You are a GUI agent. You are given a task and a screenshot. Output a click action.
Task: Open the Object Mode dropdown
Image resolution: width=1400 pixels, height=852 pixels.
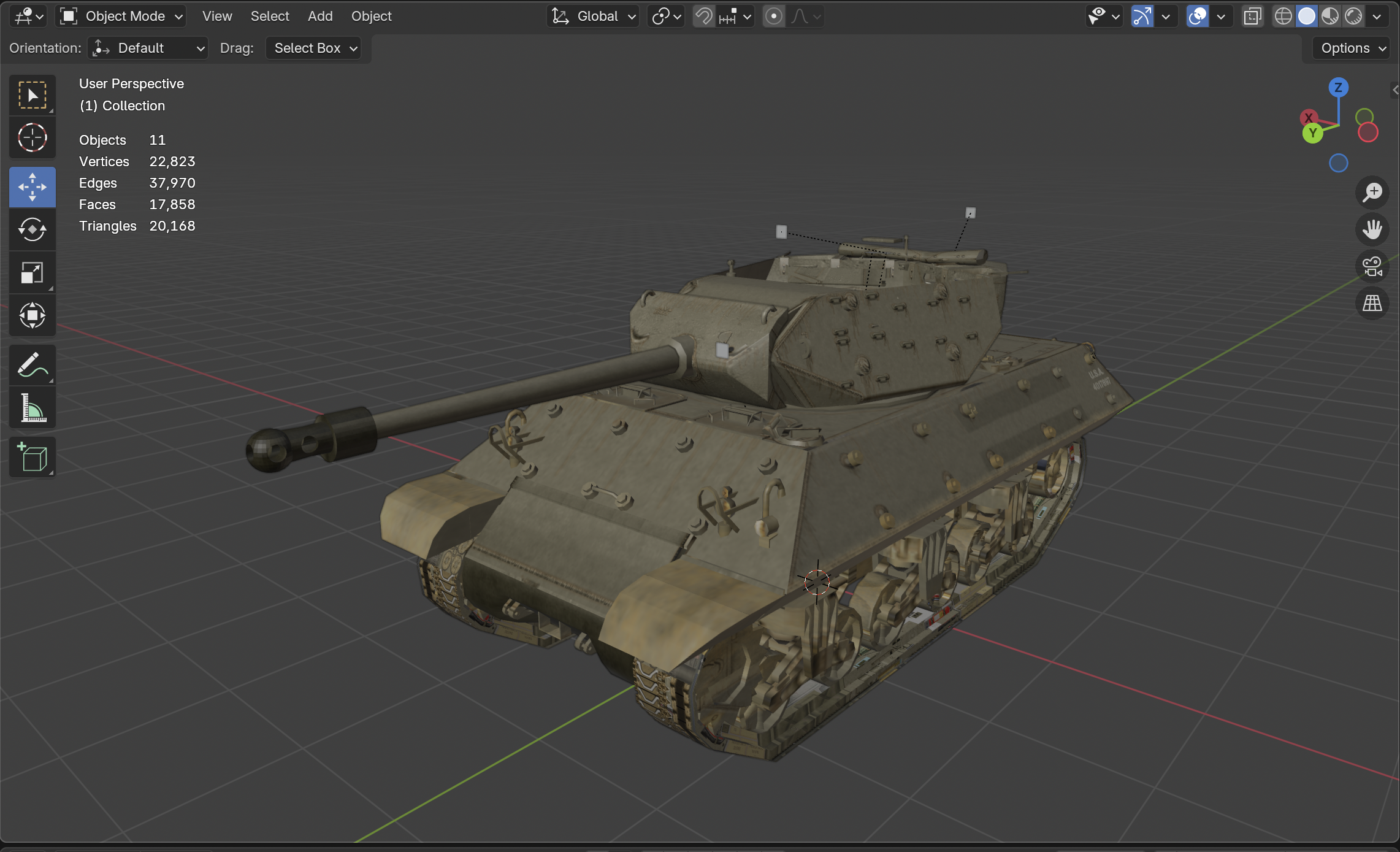(x=120, y=16)
